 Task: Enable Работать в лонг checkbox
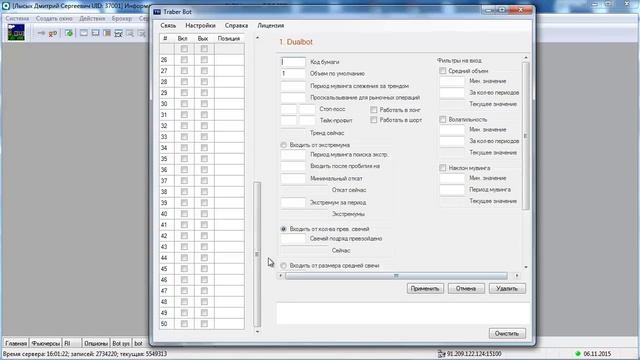coord(373,110)
